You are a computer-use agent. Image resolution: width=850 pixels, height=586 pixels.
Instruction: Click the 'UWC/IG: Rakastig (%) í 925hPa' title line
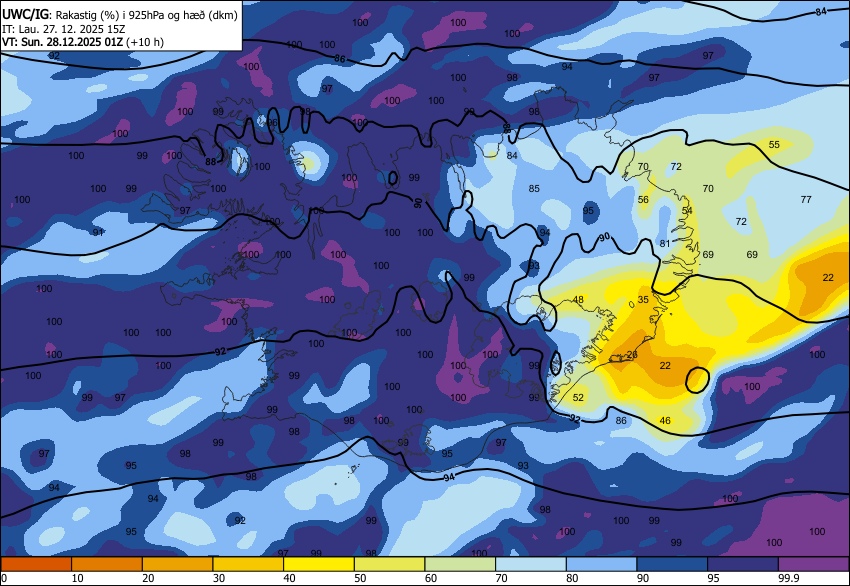click(x=120, y=15)
